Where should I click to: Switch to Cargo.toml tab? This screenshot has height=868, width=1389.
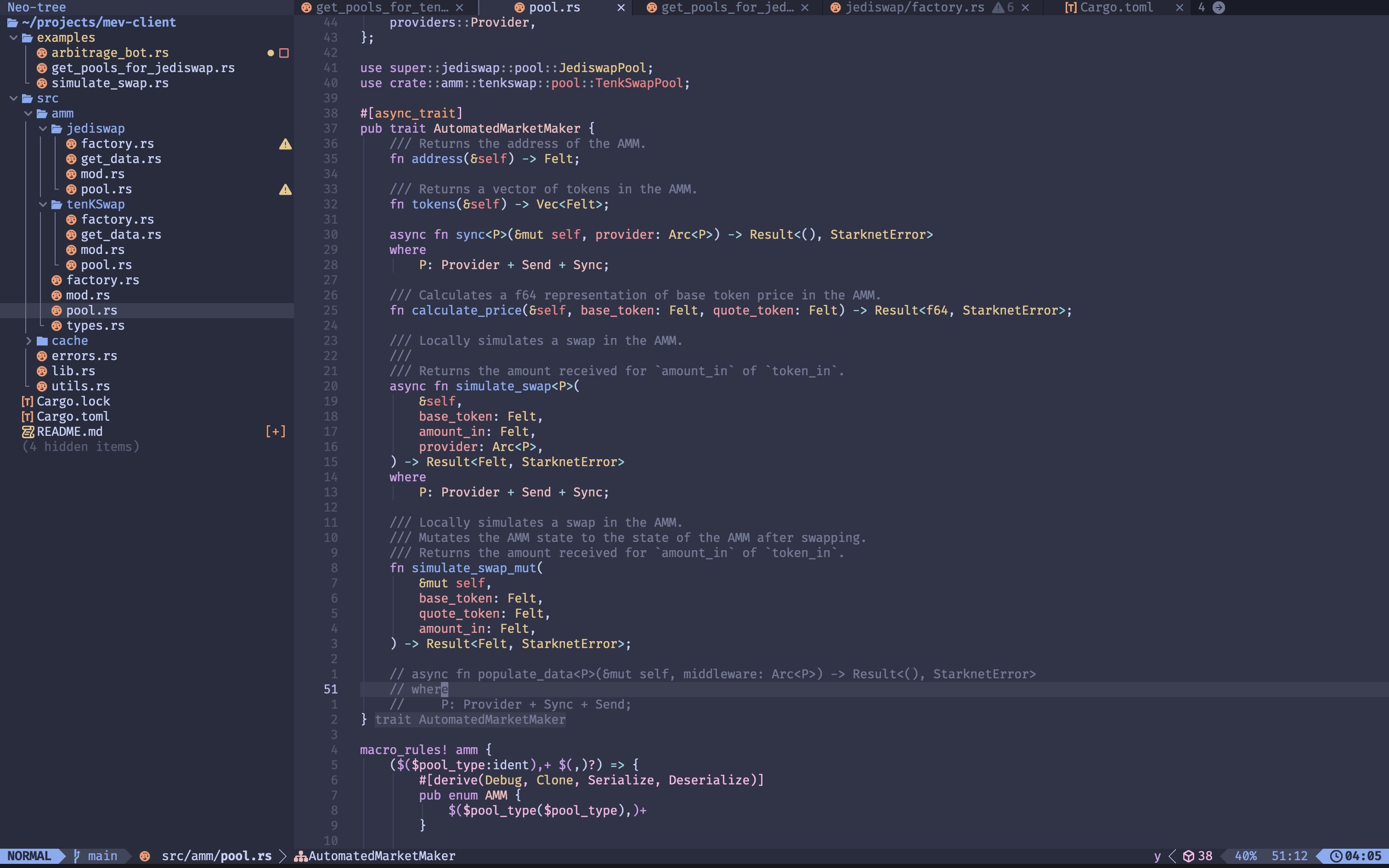pyautogui.click(x=1116, y=7)
